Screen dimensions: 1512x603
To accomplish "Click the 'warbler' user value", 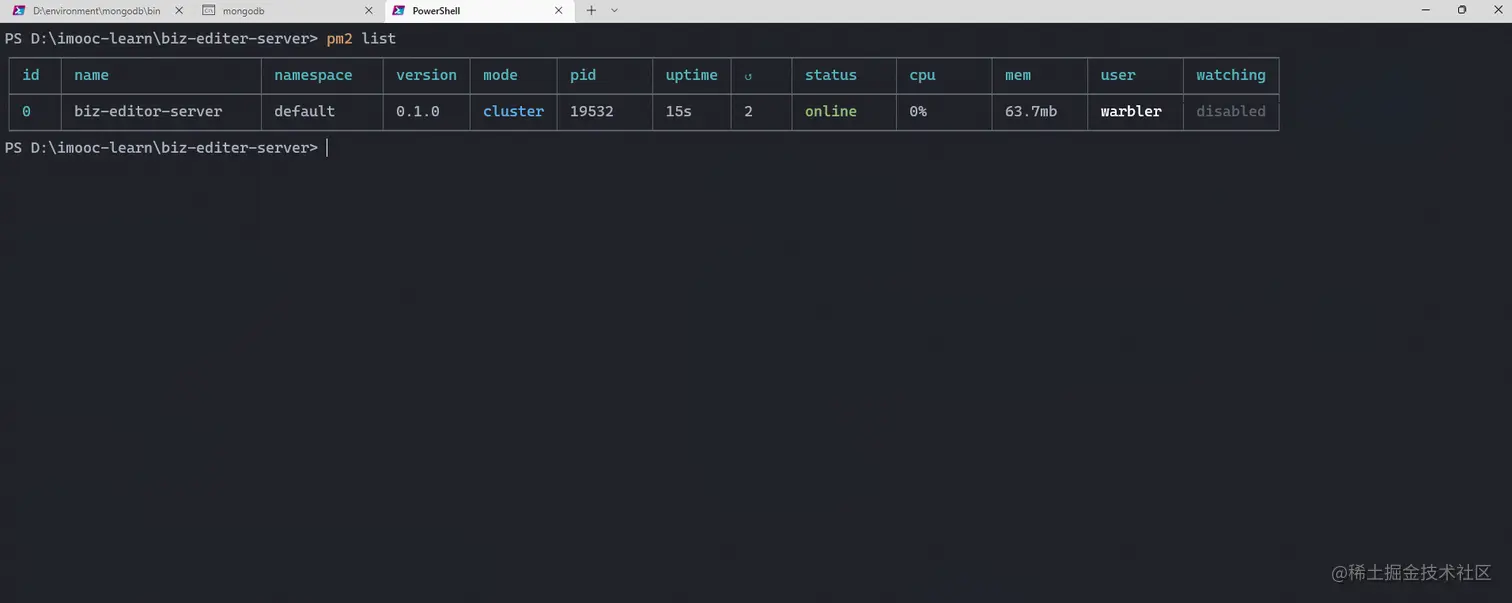I will 1131,111.
